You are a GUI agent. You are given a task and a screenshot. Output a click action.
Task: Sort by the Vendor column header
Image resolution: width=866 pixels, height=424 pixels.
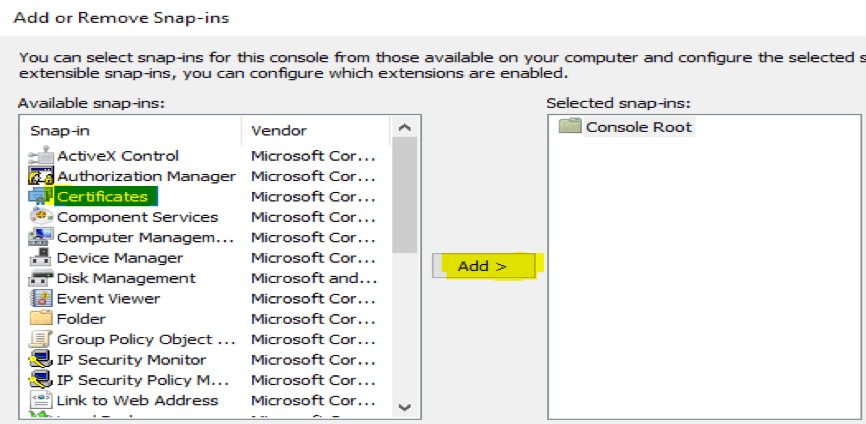point(315,131)
